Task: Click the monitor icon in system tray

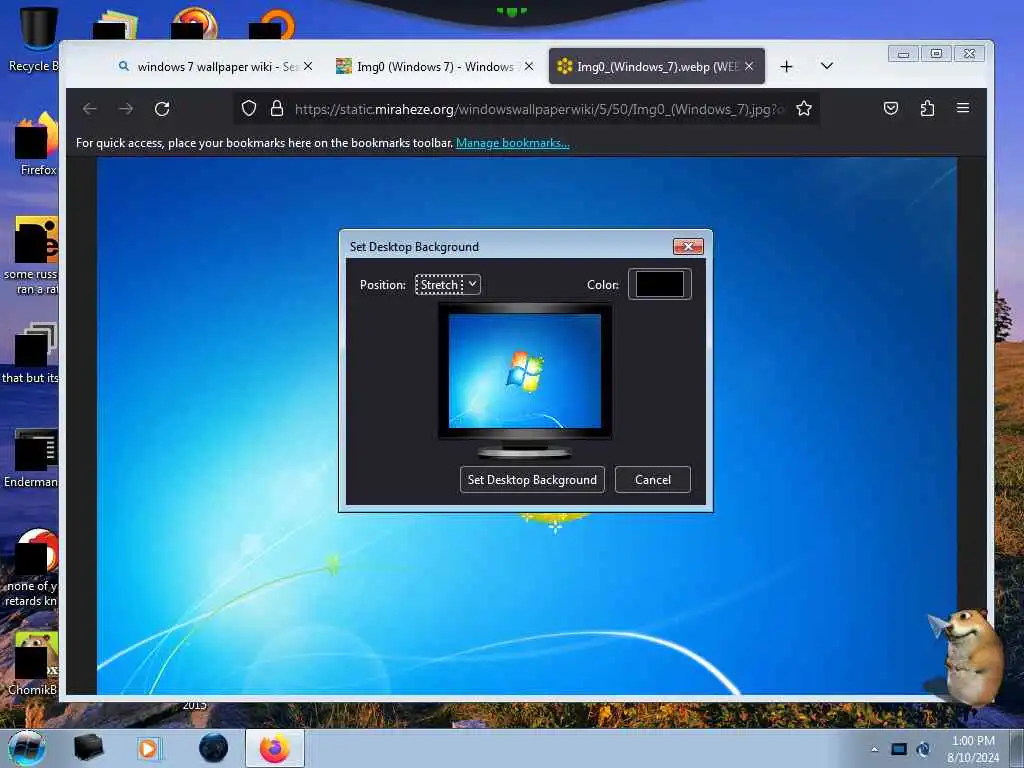Action: (899, 749)
